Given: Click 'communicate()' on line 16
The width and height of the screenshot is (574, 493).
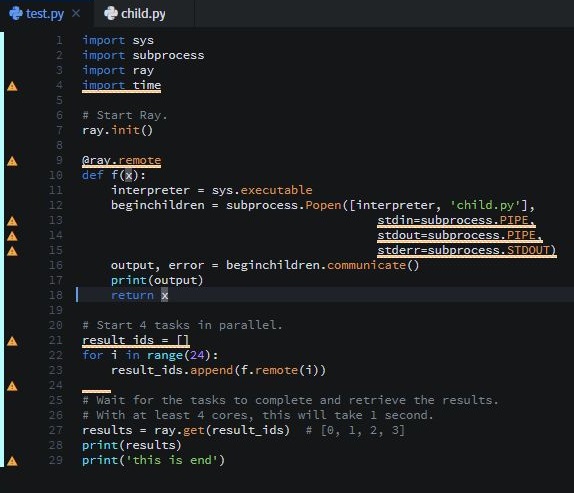Looking at the screenshot, I should tap(373, 265).
